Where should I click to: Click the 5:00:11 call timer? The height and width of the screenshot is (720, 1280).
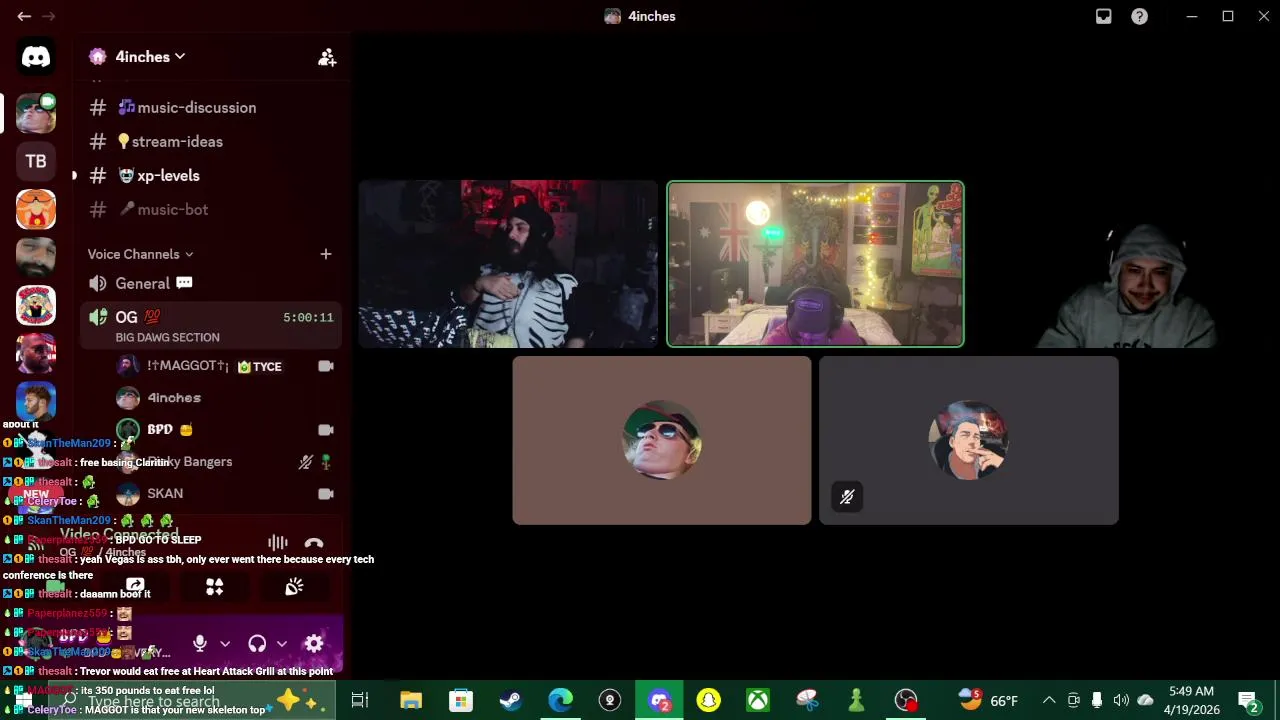[x=308, y=317]
